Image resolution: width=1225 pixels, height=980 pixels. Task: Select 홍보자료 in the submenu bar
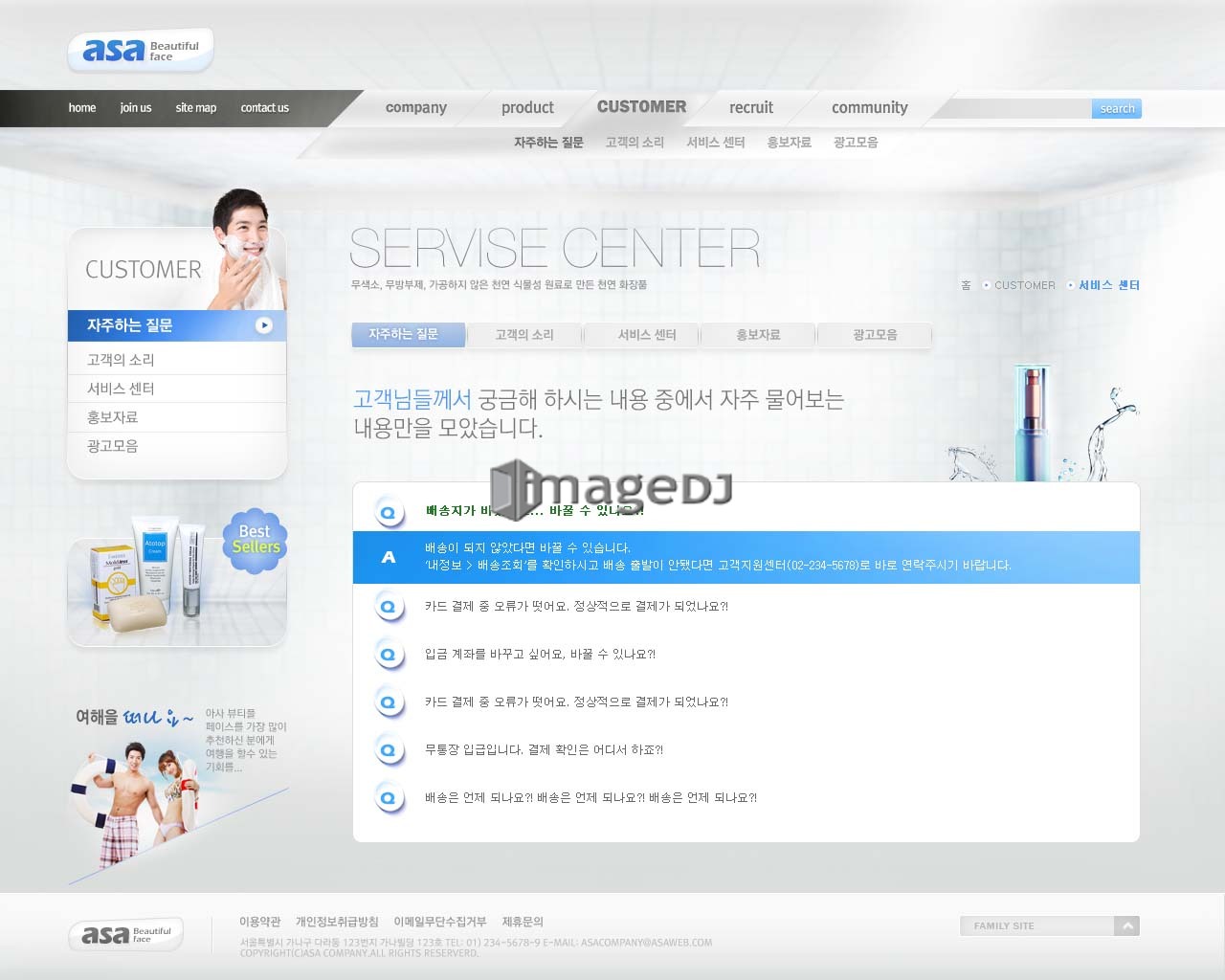point(789,143)
